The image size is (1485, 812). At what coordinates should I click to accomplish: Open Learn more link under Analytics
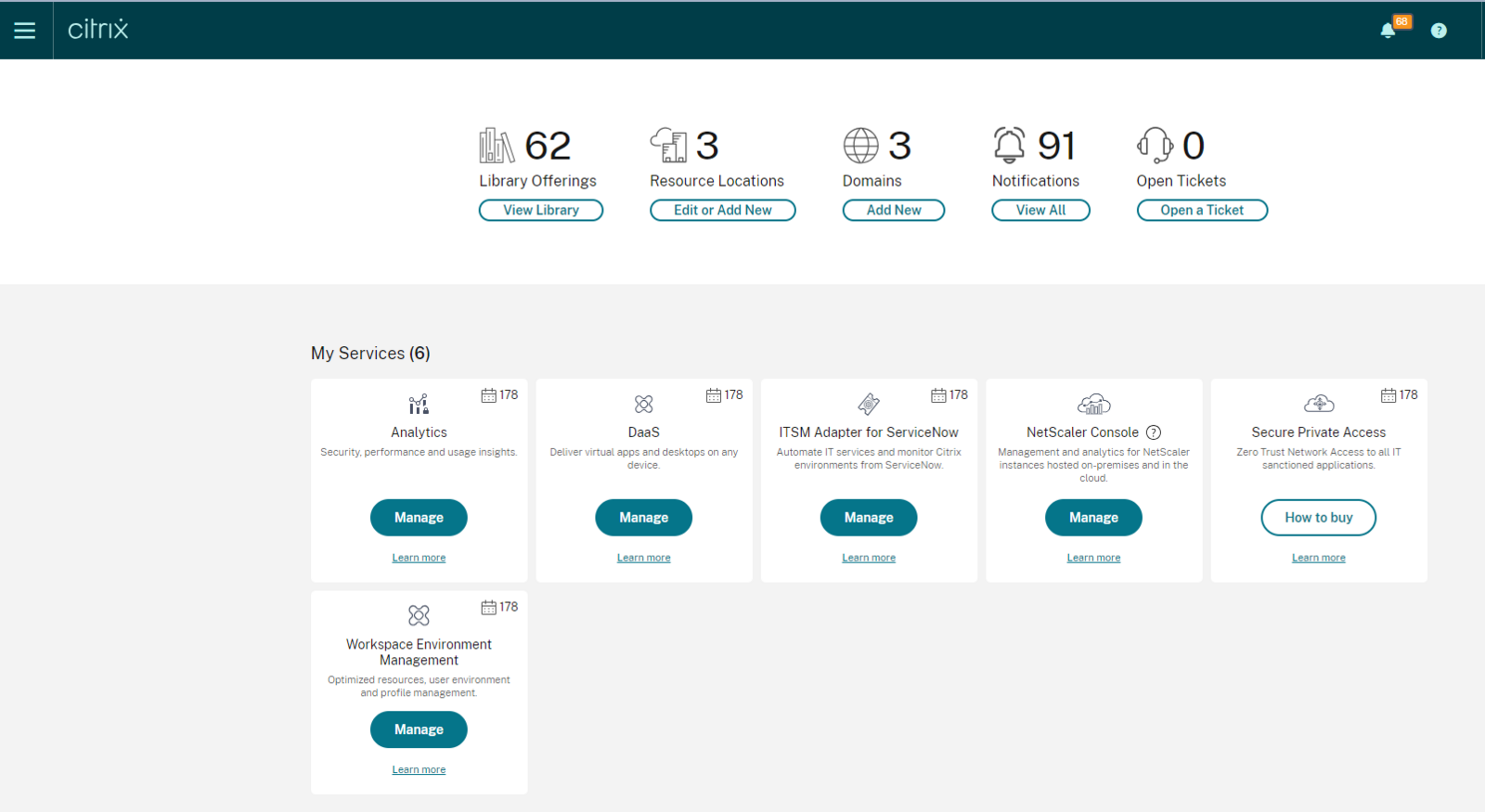[x=419, y=558]
